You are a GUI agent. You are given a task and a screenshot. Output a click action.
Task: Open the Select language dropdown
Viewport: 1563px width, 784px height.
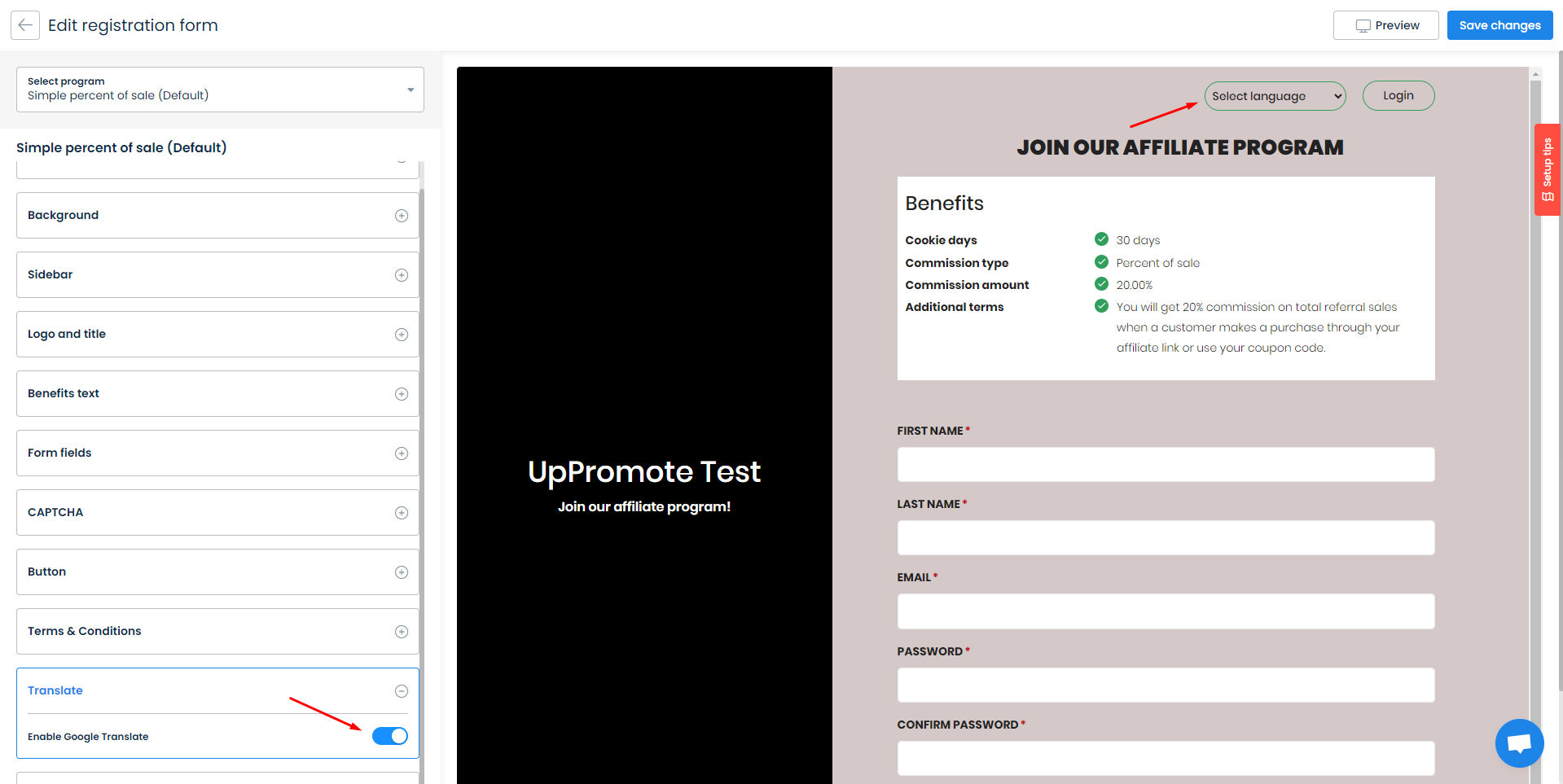tap(1275, 96)
